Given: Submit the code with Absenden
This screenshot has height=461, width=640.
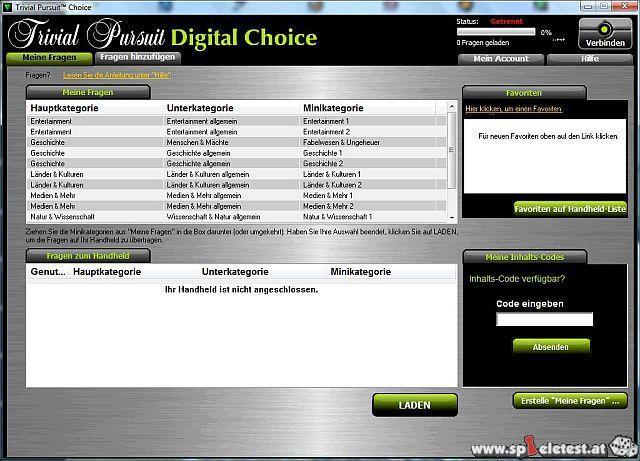Looking at the screenshot, I should [x=551, y=347].
